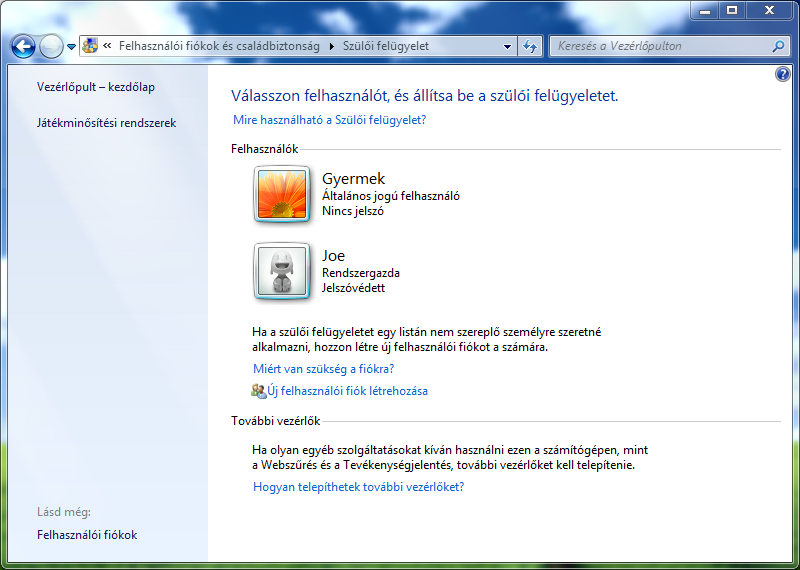The height and width of the screenshot is (570, 800).
Task: Click the Joe user name
Action: tap(334, 256)
